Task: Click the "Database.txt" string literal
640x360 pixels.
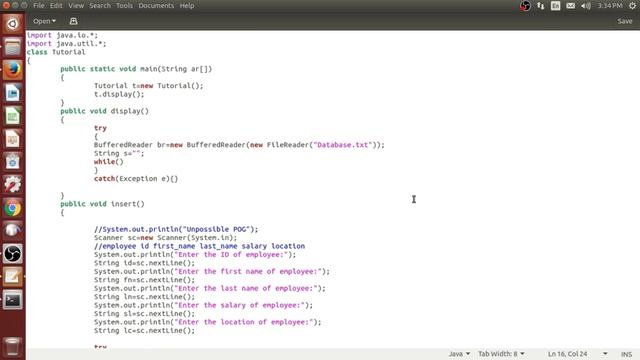Action: point(342,145)
